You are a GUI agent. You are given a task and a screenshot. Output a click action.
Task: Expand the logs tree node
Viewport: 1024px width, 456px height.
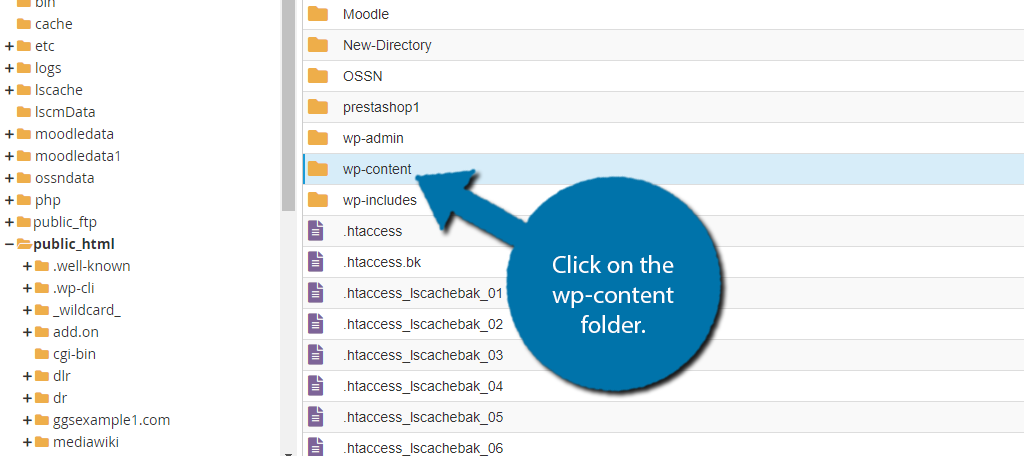[9, 69]
